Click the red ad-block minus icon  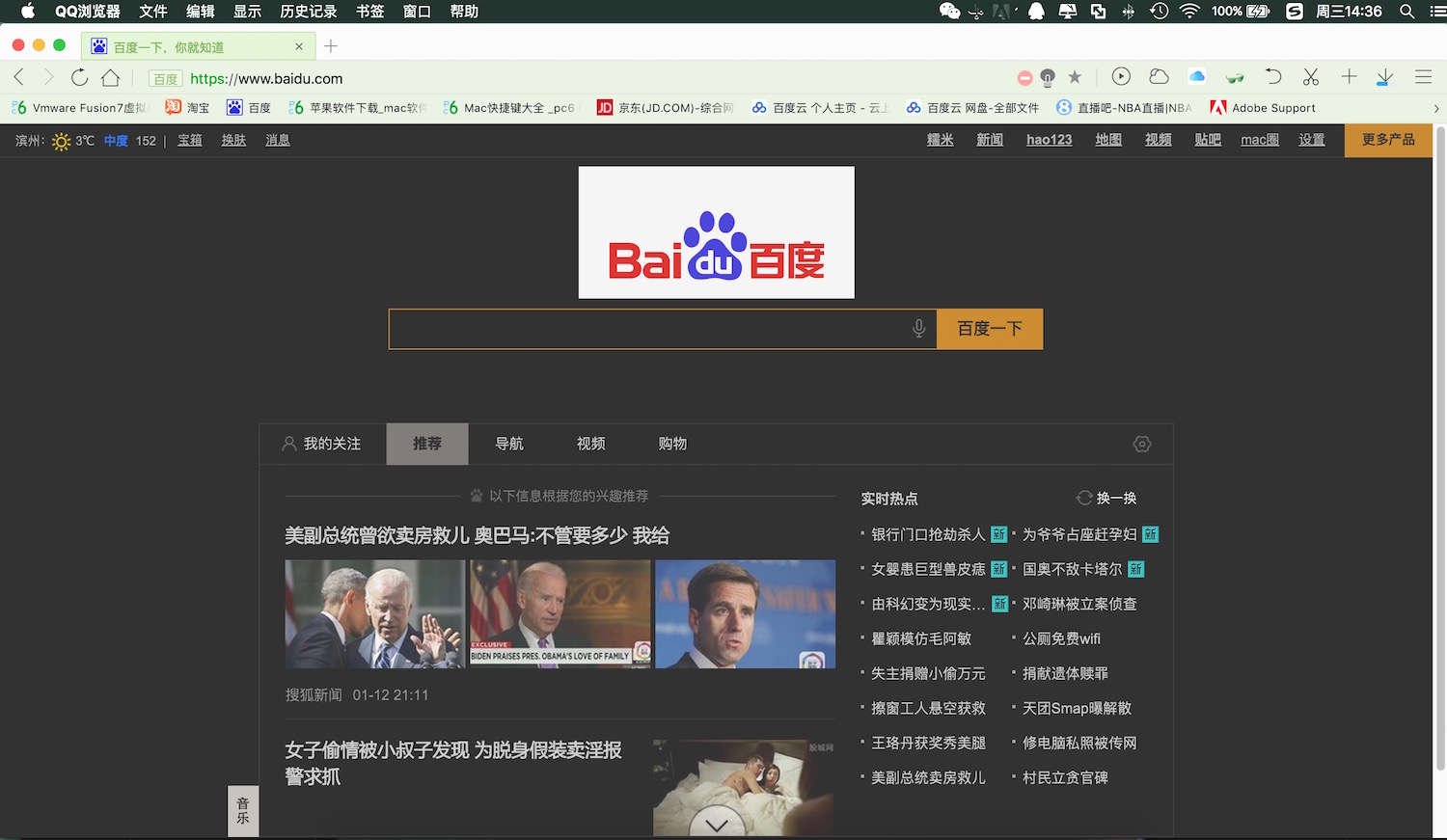[x=1024, y=78]
